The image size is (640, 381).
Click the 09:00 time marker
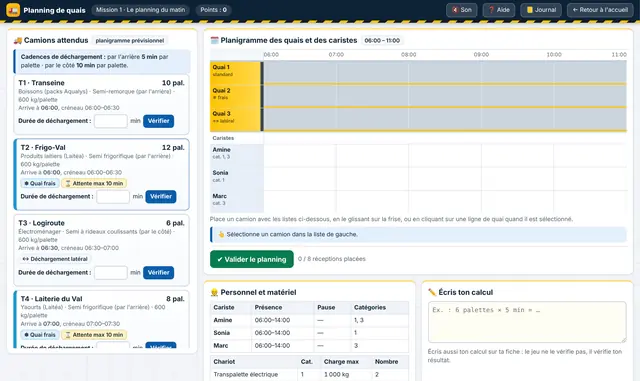481,54
